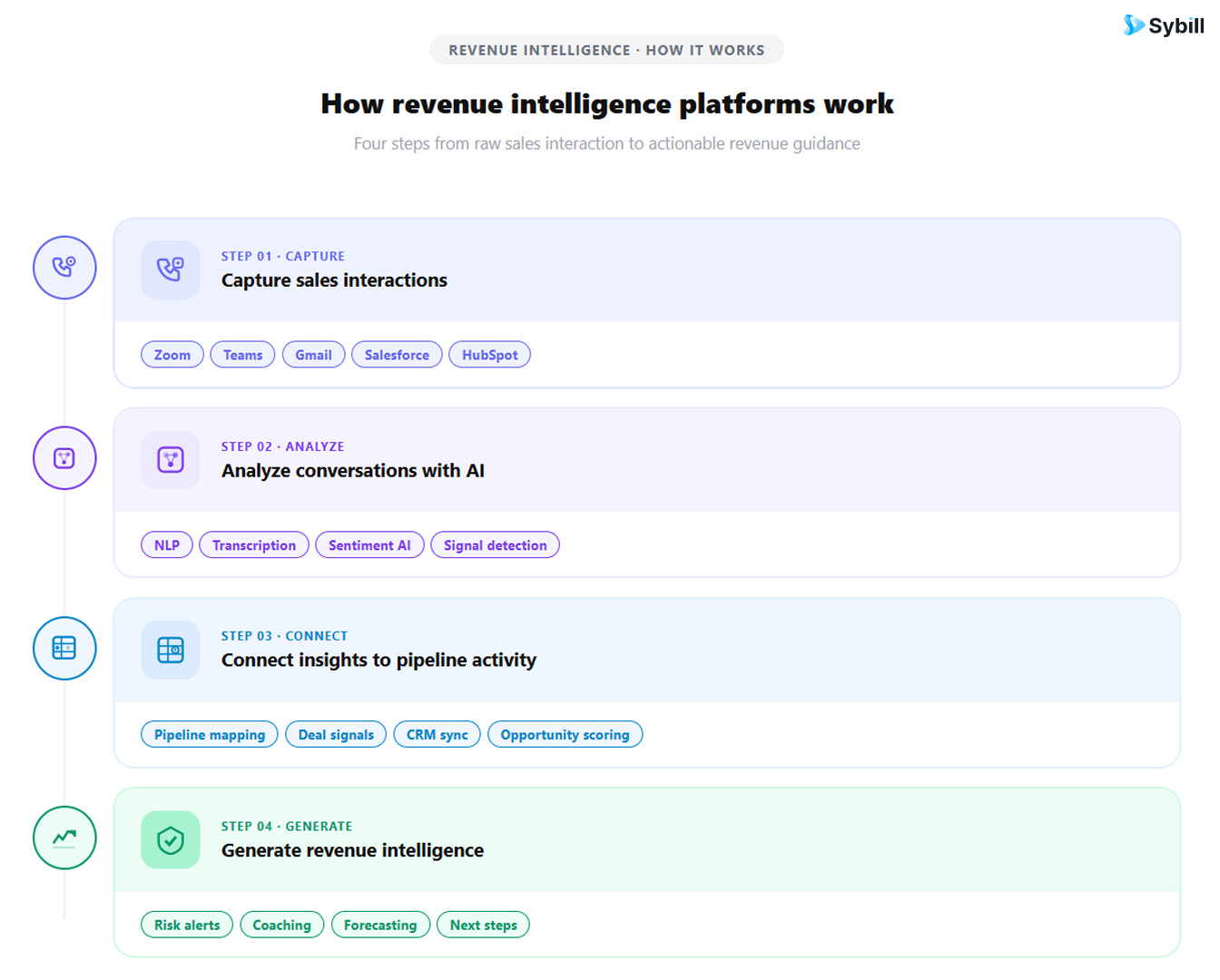1220x980 pixels.
Task: Click the 'STEP 01 · CAPTURE' label
Action: pos(283,257)
